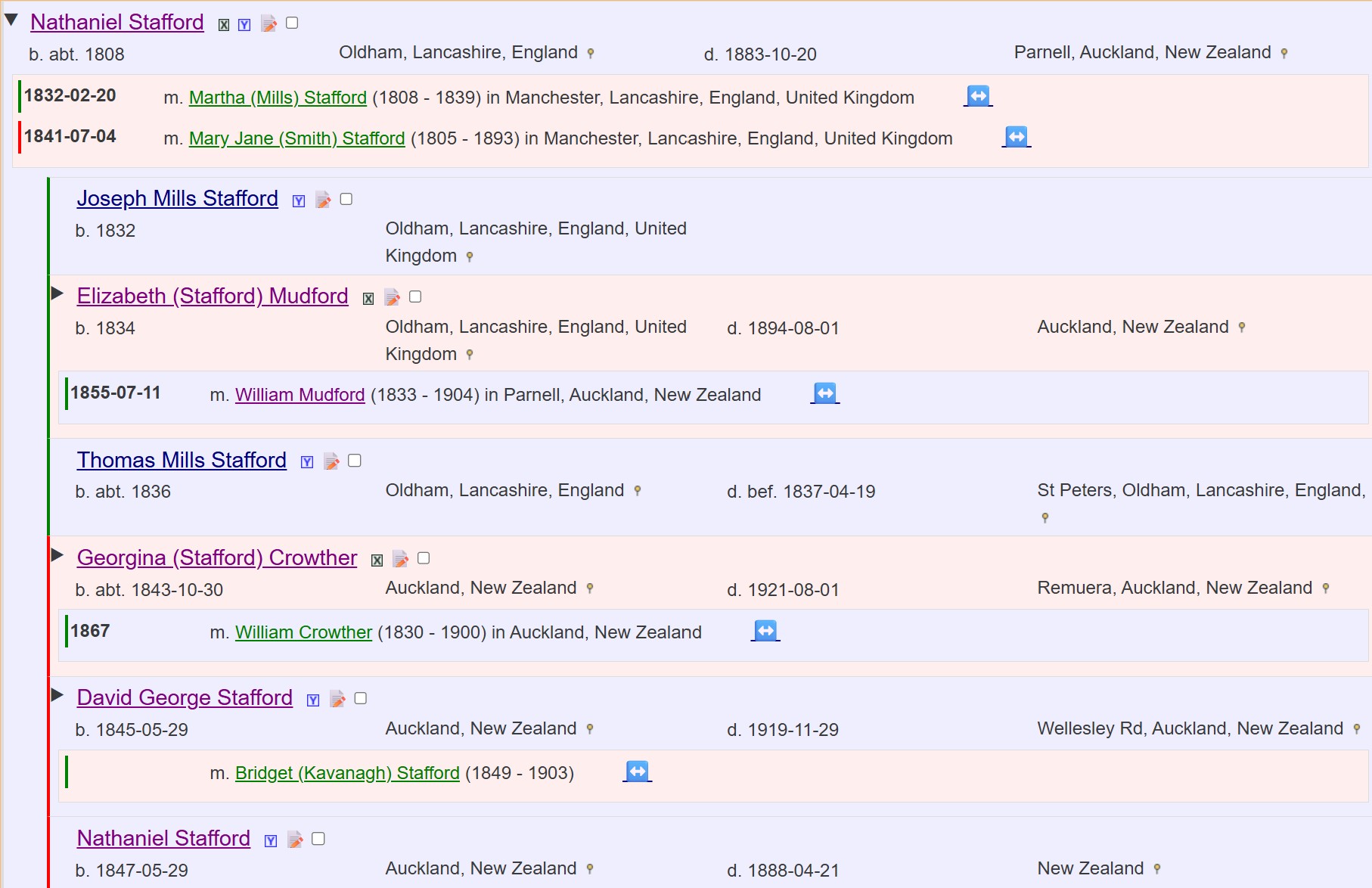This screenshot has height=888, width=1372.
Task: Click the map pin after St Peters, Oldham
Action: [1045, 518]
